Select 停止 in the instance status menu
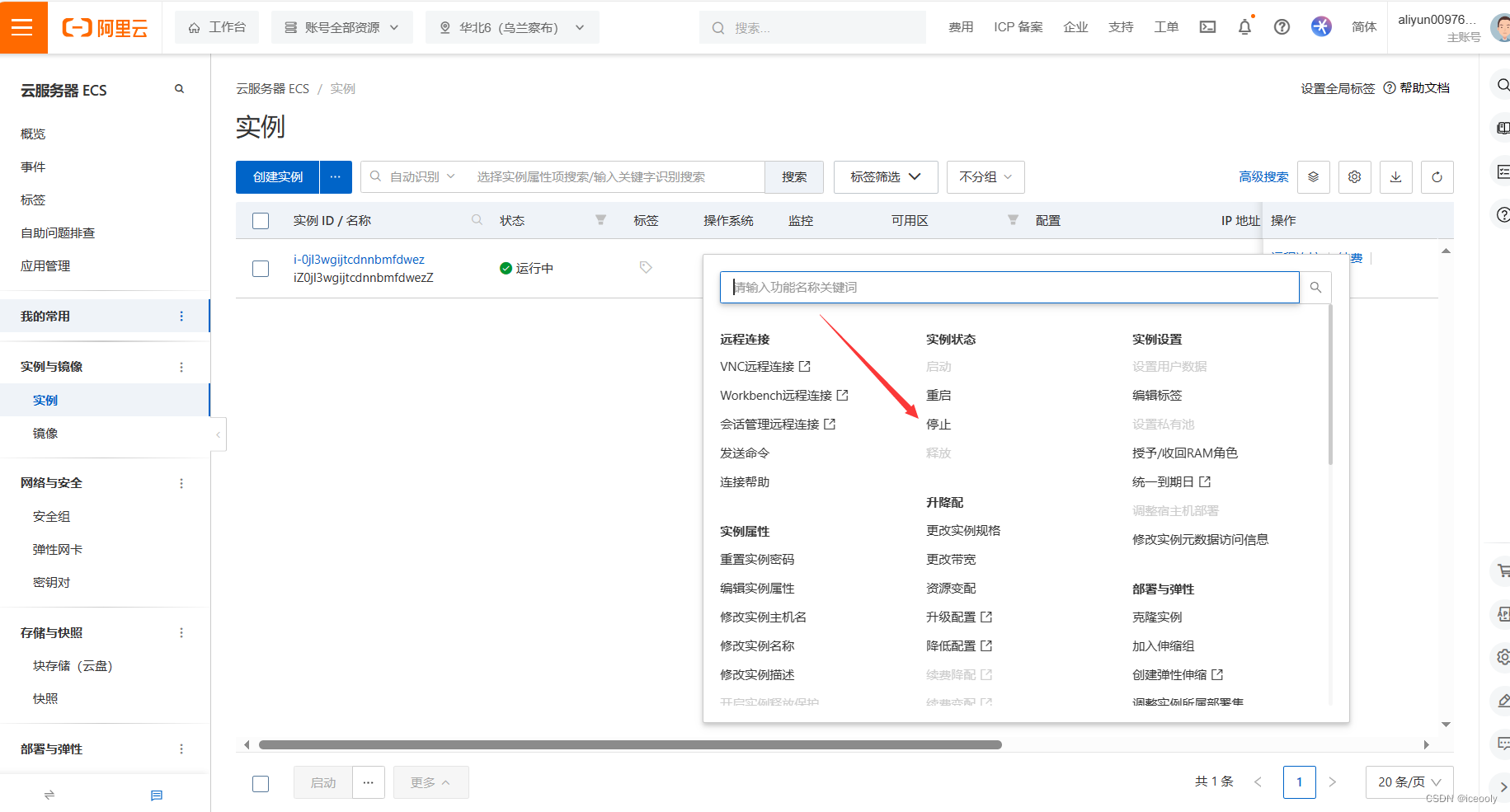This screenshot has width=1510, height=812. [x=938, y=425]
